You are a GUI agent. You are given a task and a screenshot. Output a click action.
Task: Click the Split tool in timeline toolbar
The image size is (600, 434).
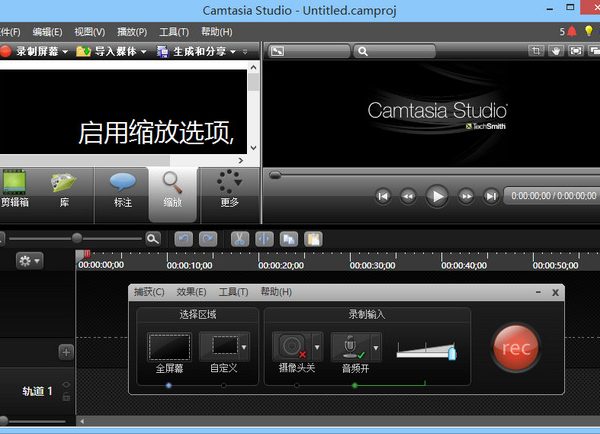[x=264, y=239]
